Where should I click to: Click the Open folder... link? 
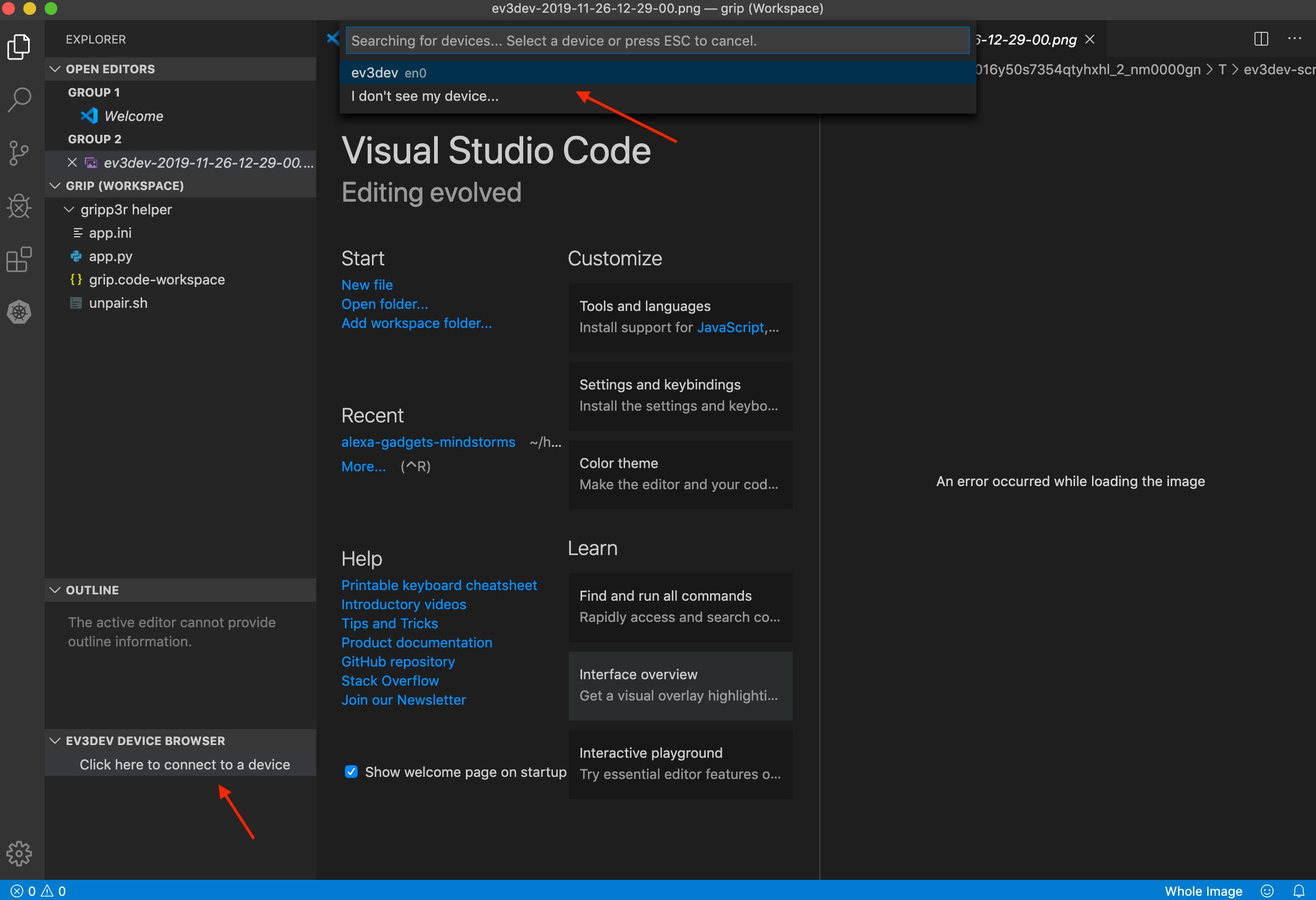[385, 304]
